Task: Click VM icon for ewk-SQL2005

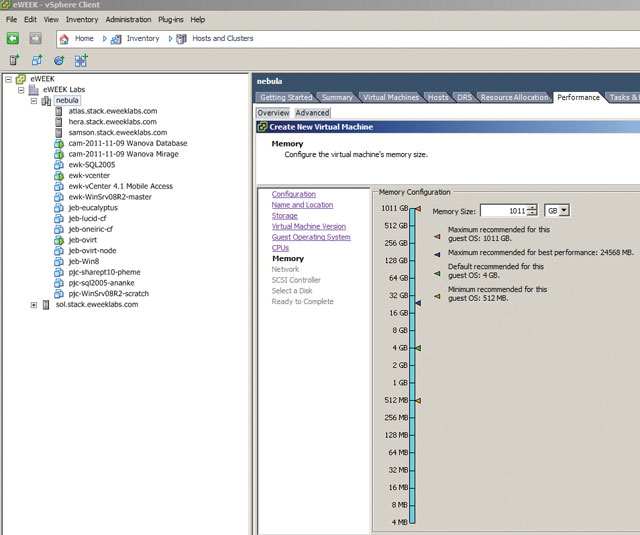Action: 59,165
